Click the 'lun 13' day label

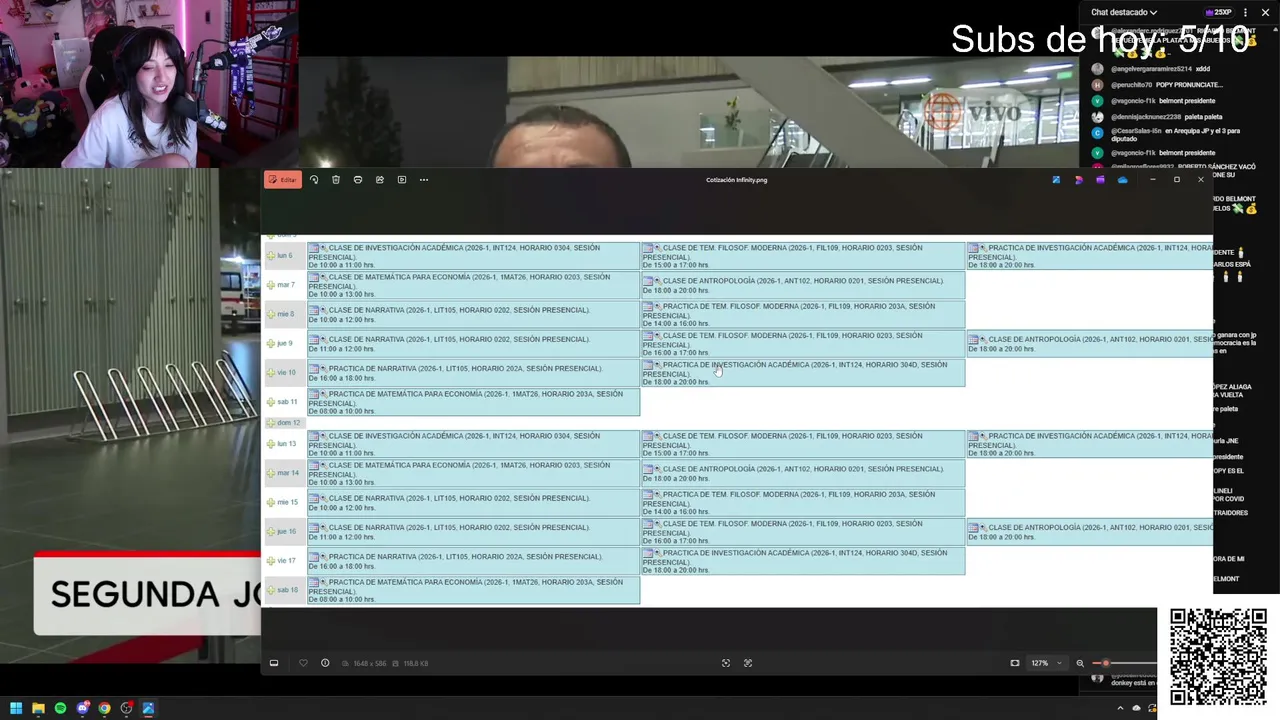286,444
